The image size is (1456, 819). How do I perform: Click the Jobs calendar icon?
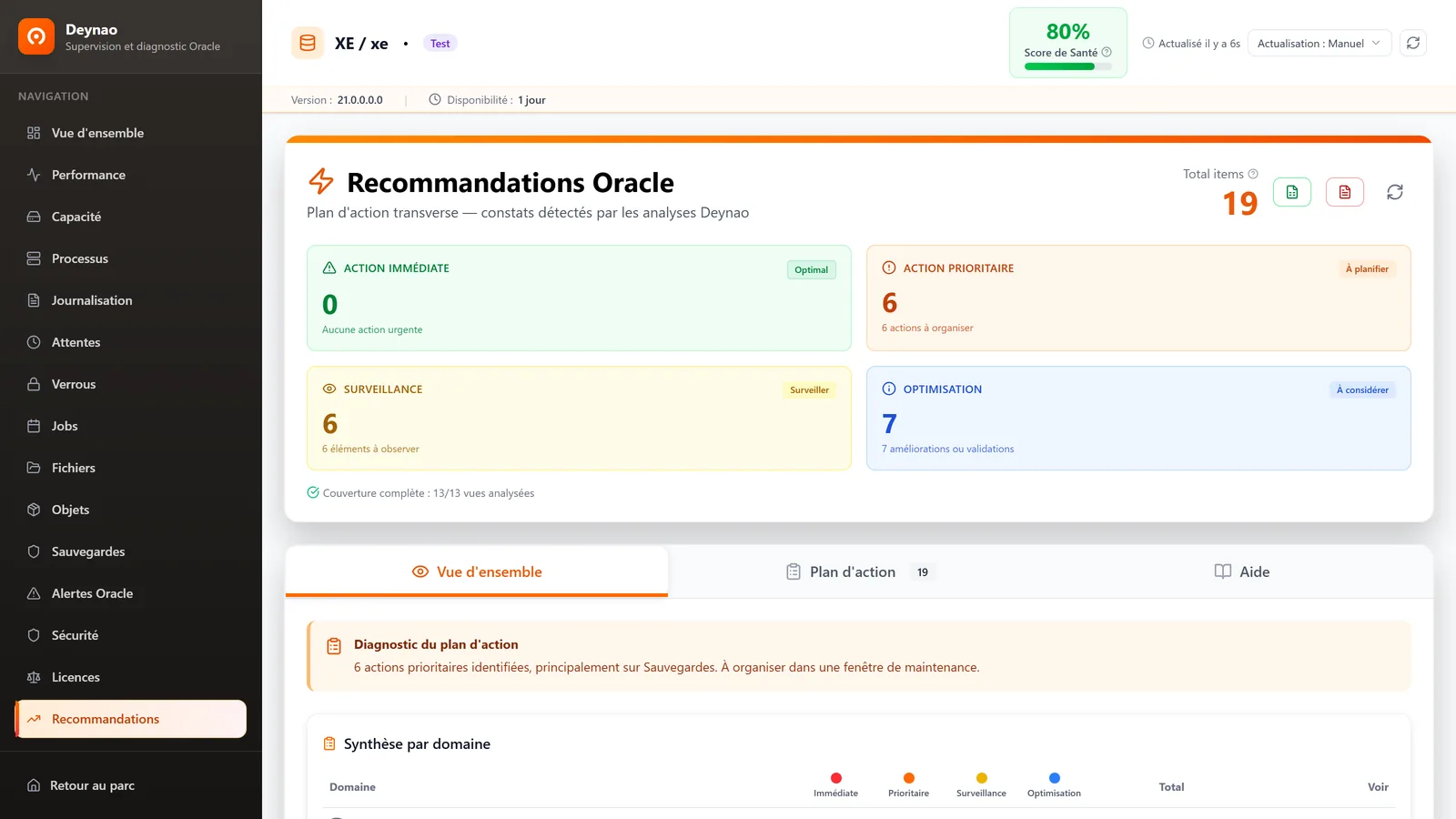34,426
